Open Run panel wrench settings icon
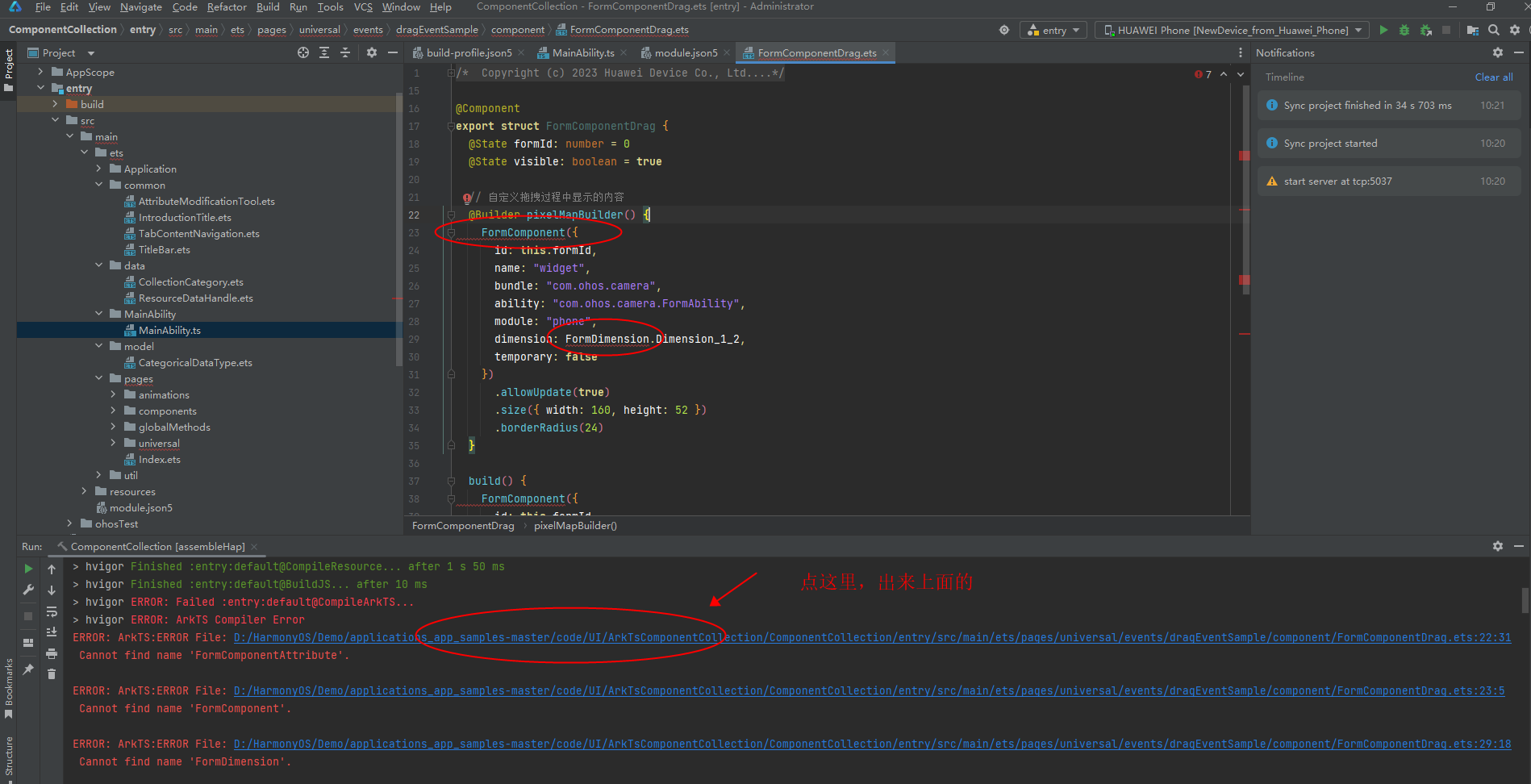Viewport: 1531px width, 784px height. (29, 590)
